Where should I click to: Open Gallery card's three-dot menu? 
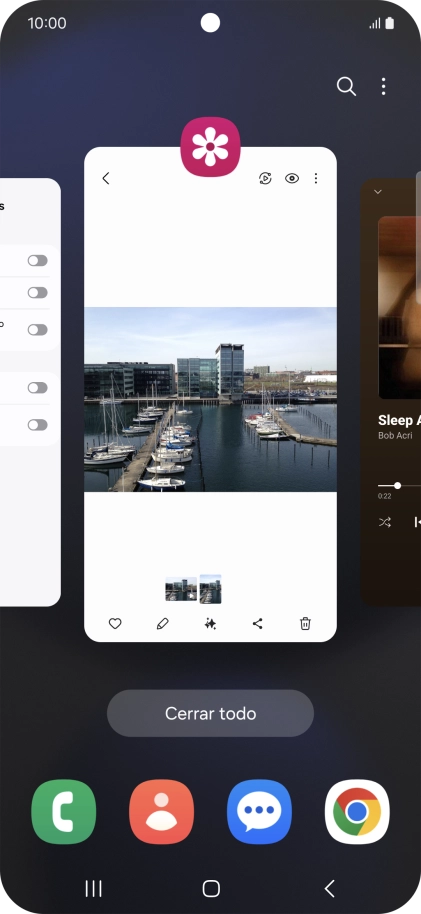point(316,178)
